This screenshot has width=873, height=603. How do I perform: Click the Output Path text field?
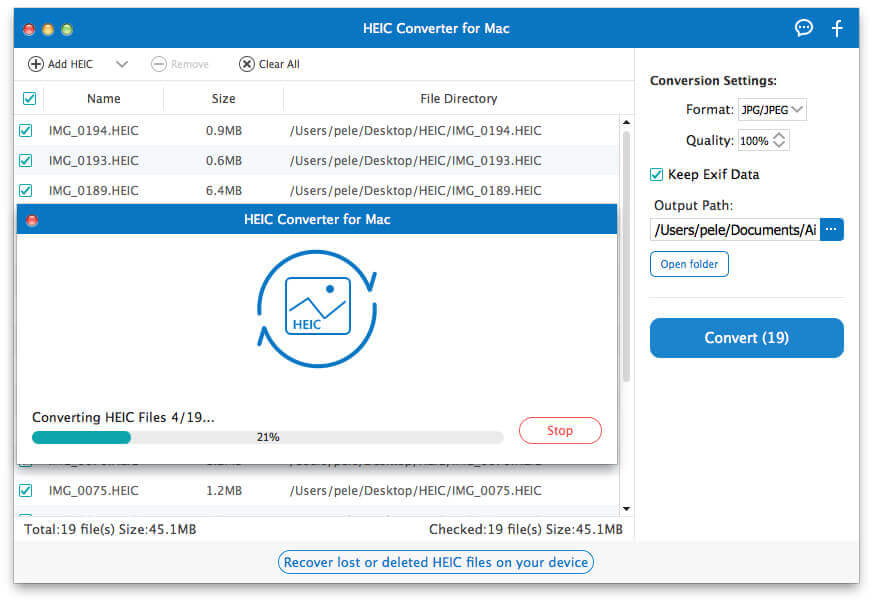pos(734,229)
